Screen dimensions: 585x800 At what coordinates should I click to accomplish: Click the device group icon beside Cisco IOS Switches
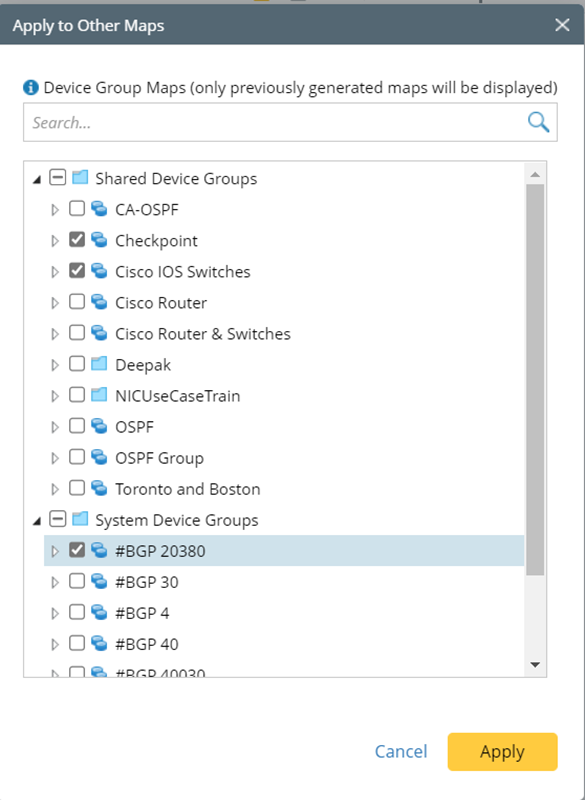tap(96, 271)
